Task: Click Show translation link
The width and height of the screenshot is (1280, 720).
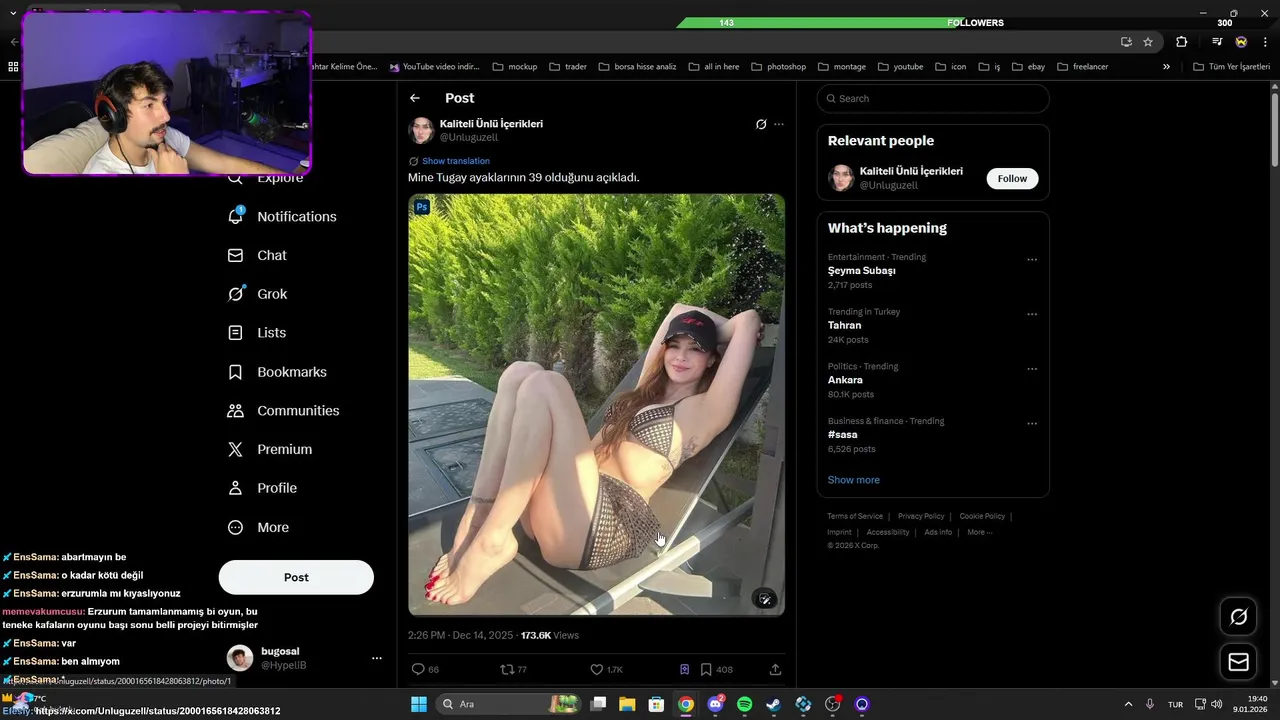Action: coord(455,161)
